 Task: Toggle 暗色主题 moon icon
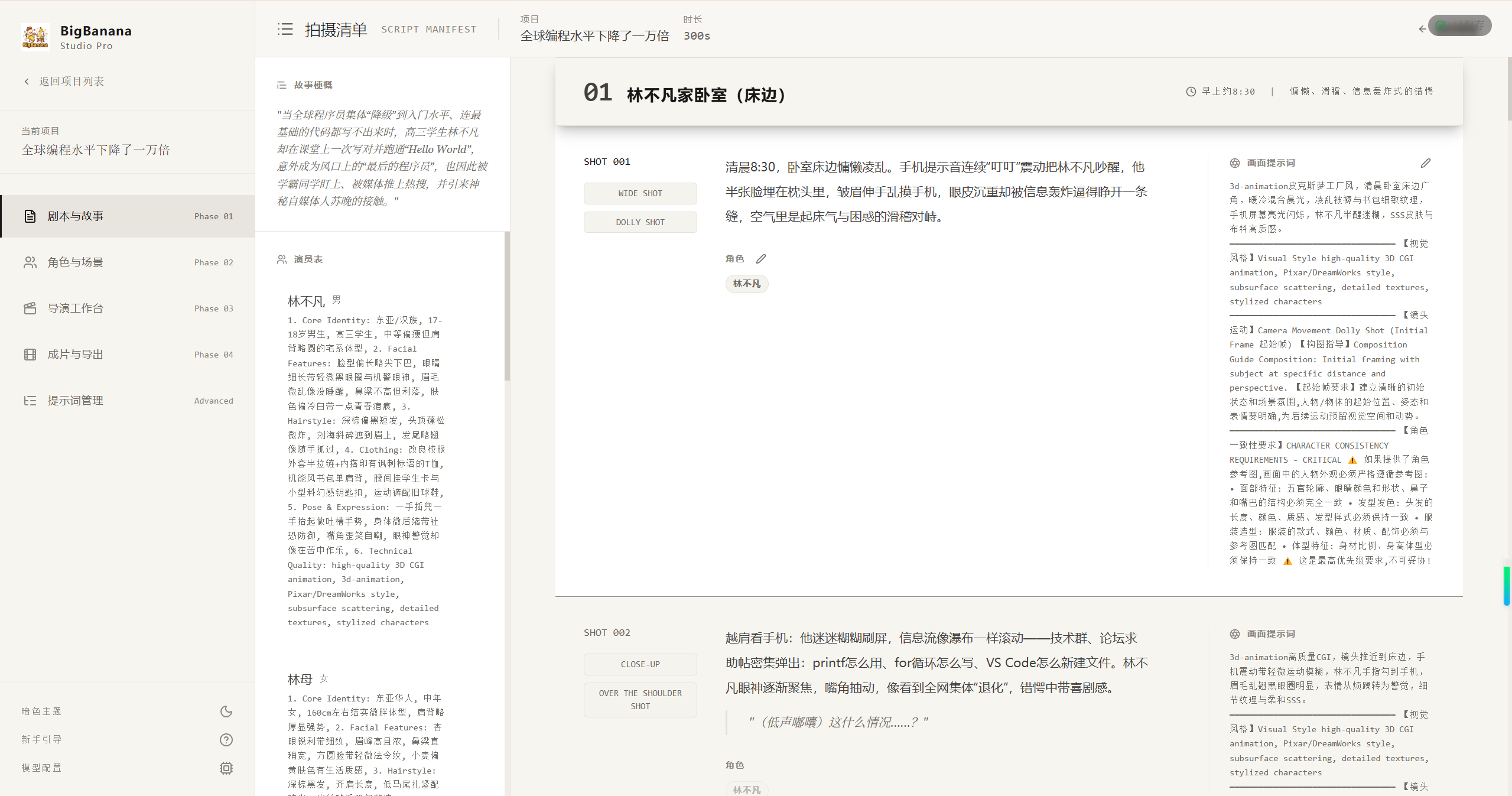pos(226,711)
